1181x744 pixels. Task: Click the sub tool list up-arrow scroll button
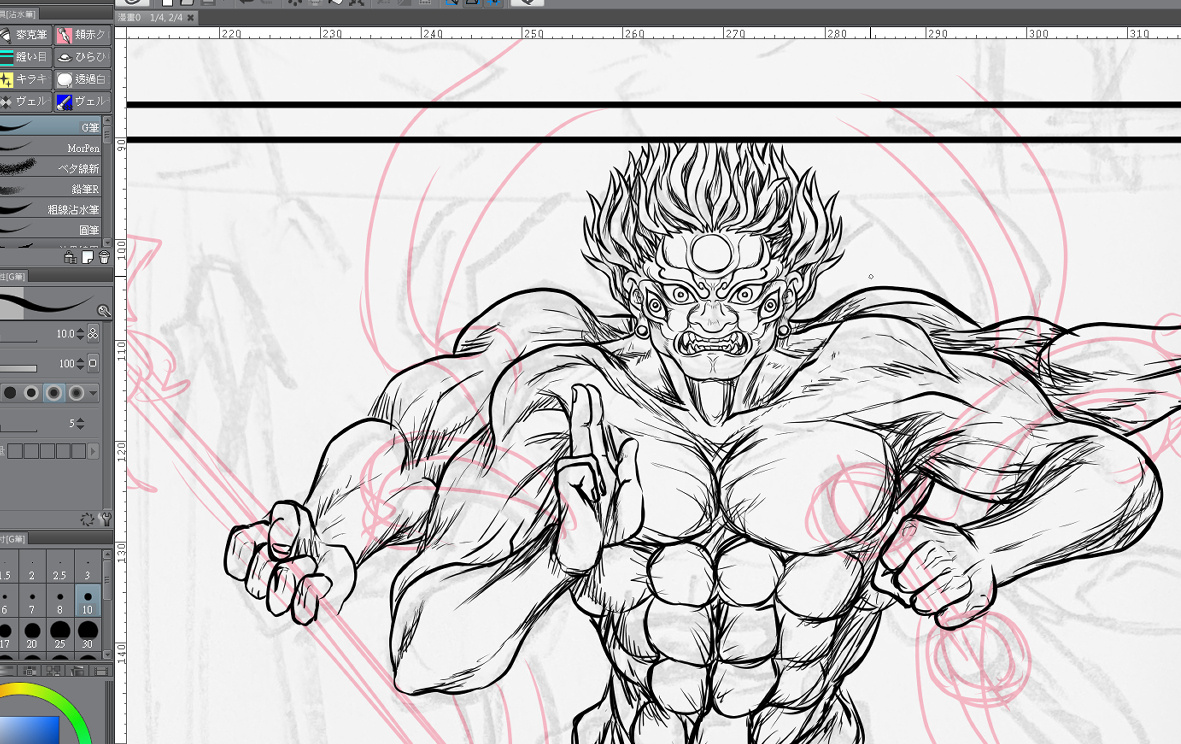tap(107, 120)
